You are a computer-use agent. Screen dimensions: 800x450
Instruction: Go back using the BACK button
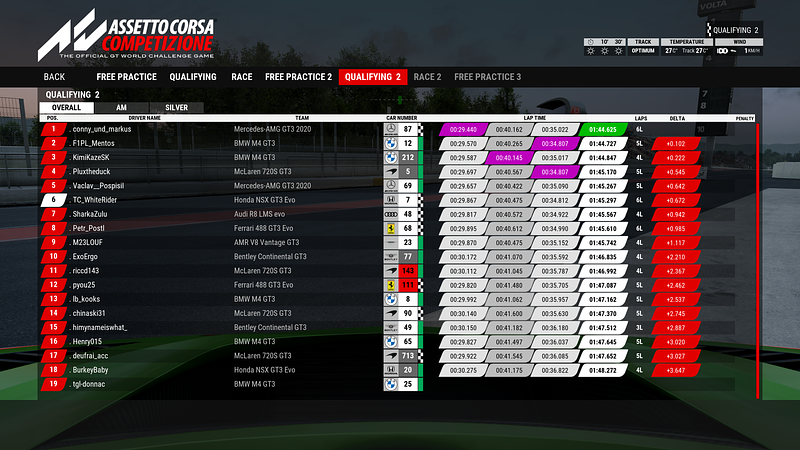click(54, 77)
